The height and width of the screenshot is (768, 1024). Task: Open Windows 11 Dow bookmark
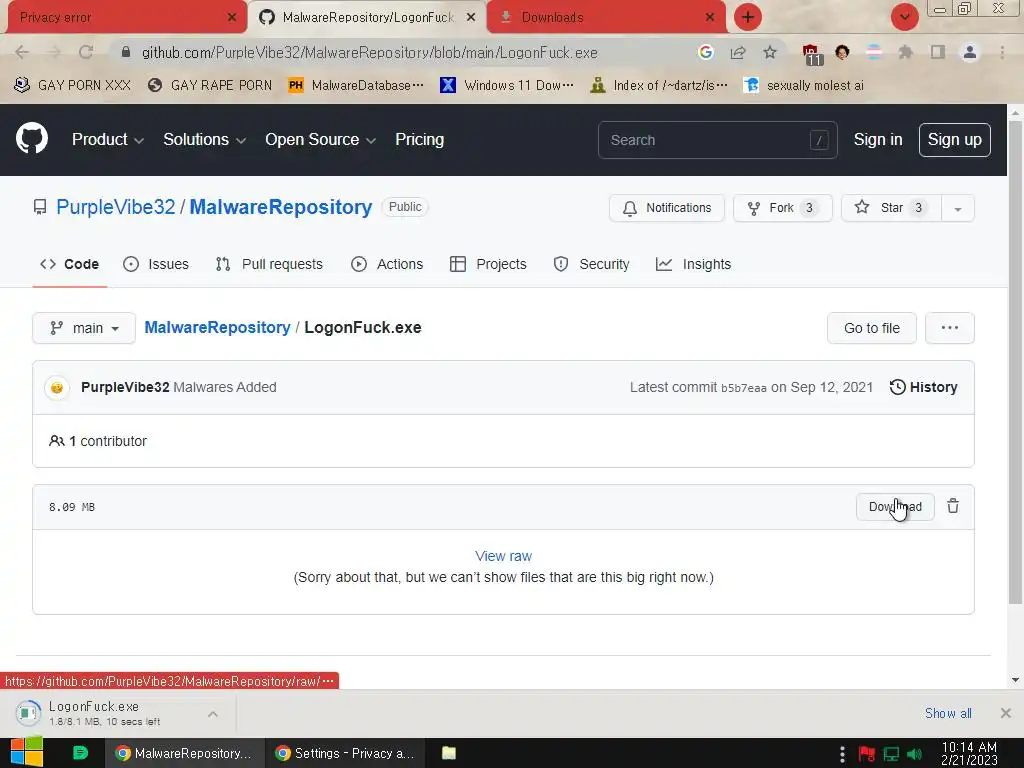(x=507, y=85)
